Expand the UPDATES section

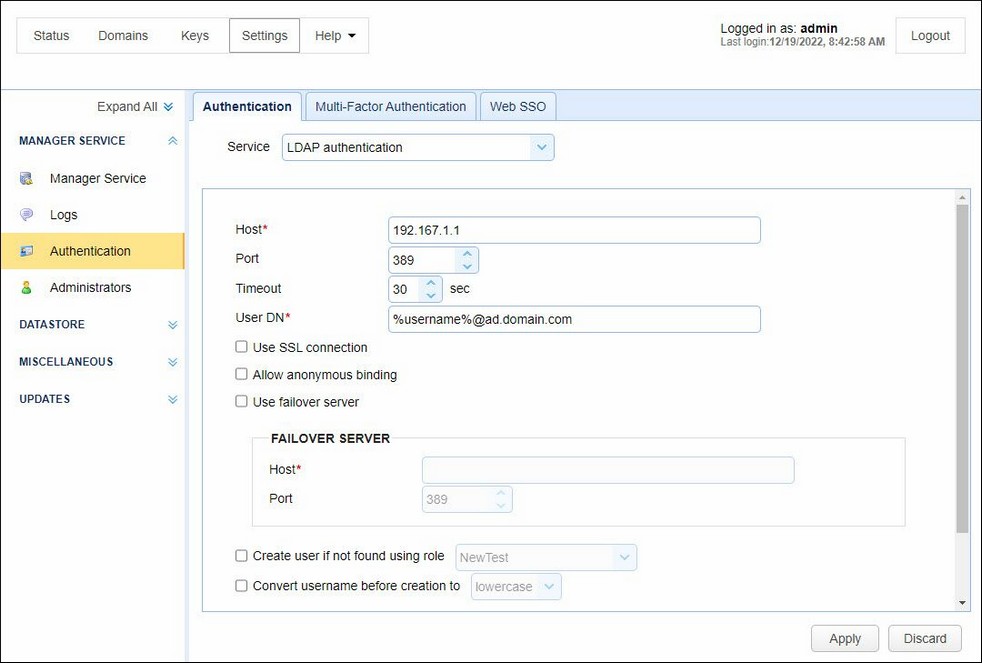173,399
